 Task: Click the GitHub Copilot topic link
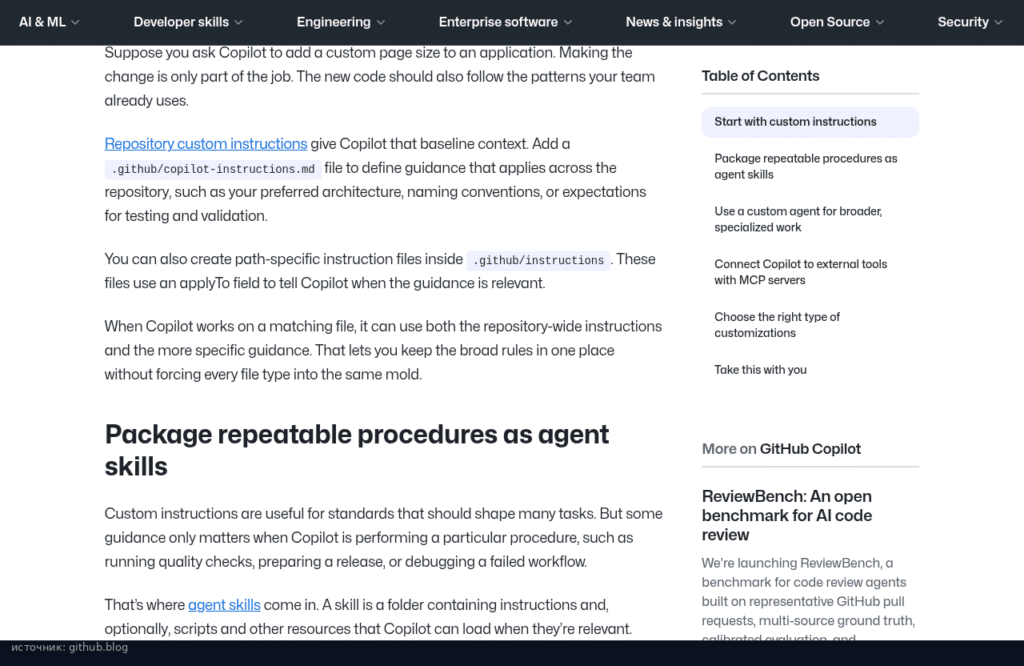tap(810, 449)
